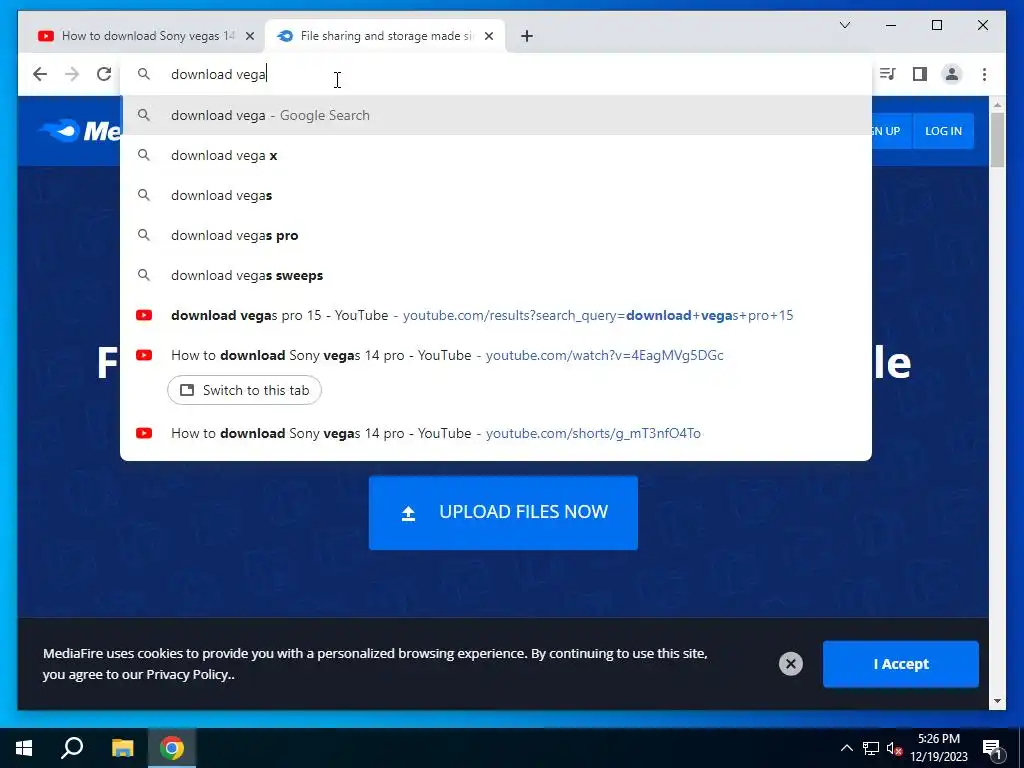Toggle the Chrome side panel icon
This screenshot has height=768, width=1024.
coord(920,74)
